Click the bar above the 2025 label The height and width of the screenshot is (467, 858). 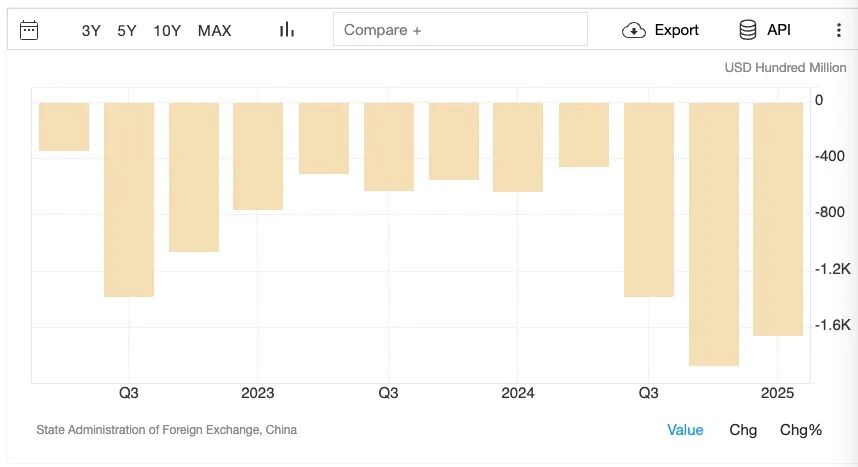pos(778,218)
